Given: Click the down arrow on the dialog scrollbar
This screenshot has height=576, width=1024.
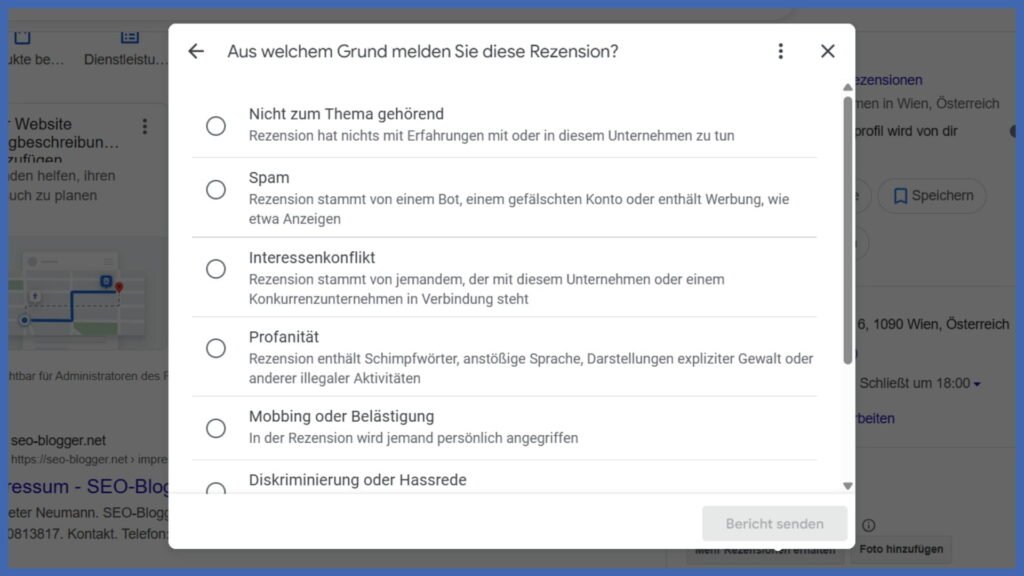Looking at the screenshot, I should [x=847, y=485].
